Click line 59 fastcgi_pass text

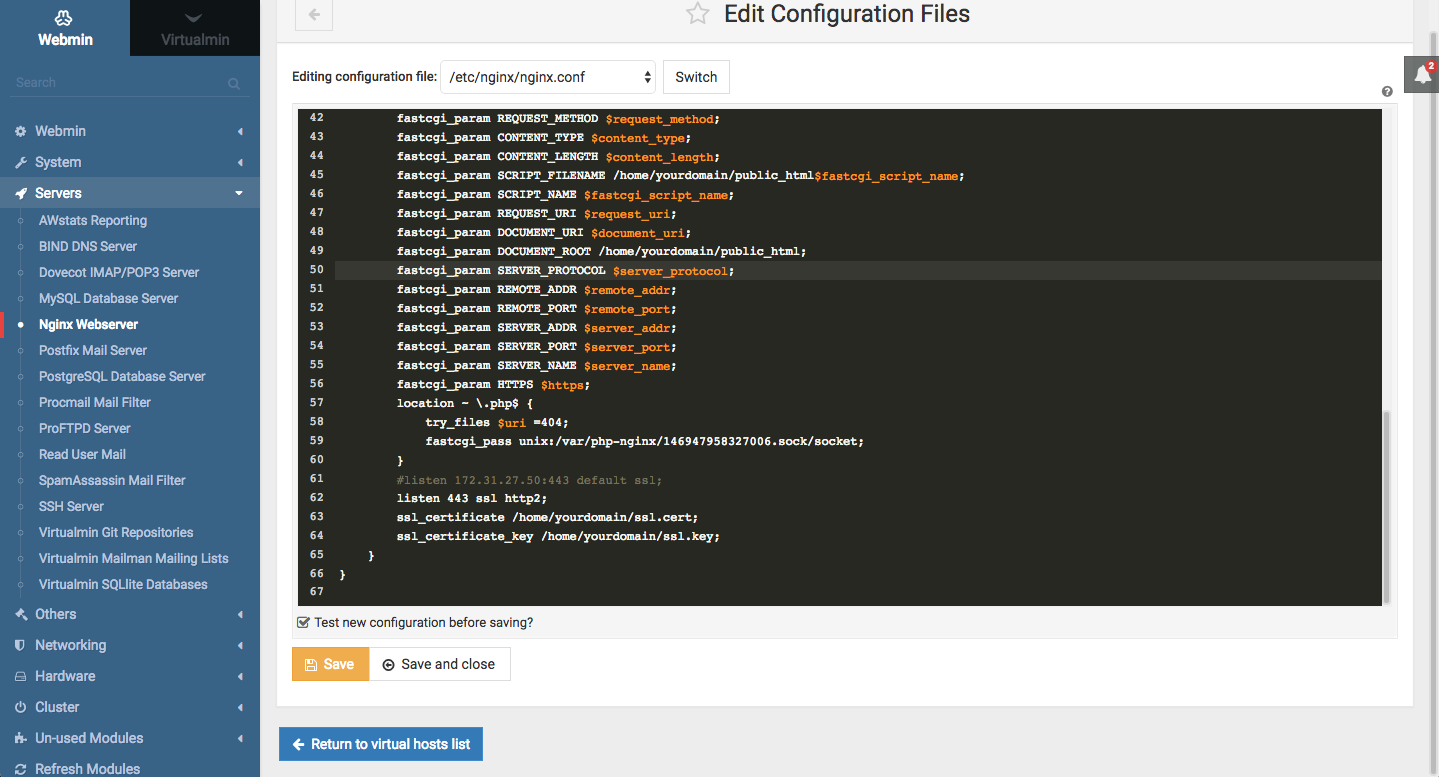point(644,441)
